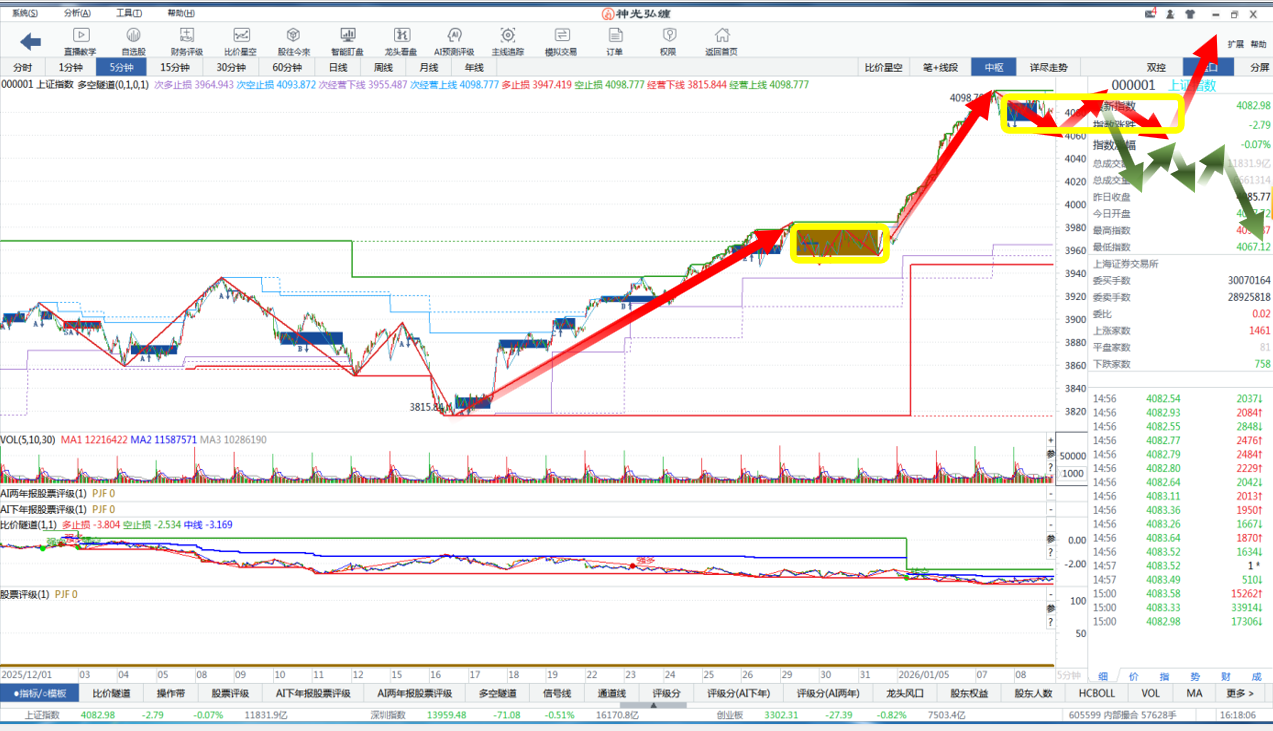
Task: Open the 分析(A) menu
Action: click(x=76, y=13)
